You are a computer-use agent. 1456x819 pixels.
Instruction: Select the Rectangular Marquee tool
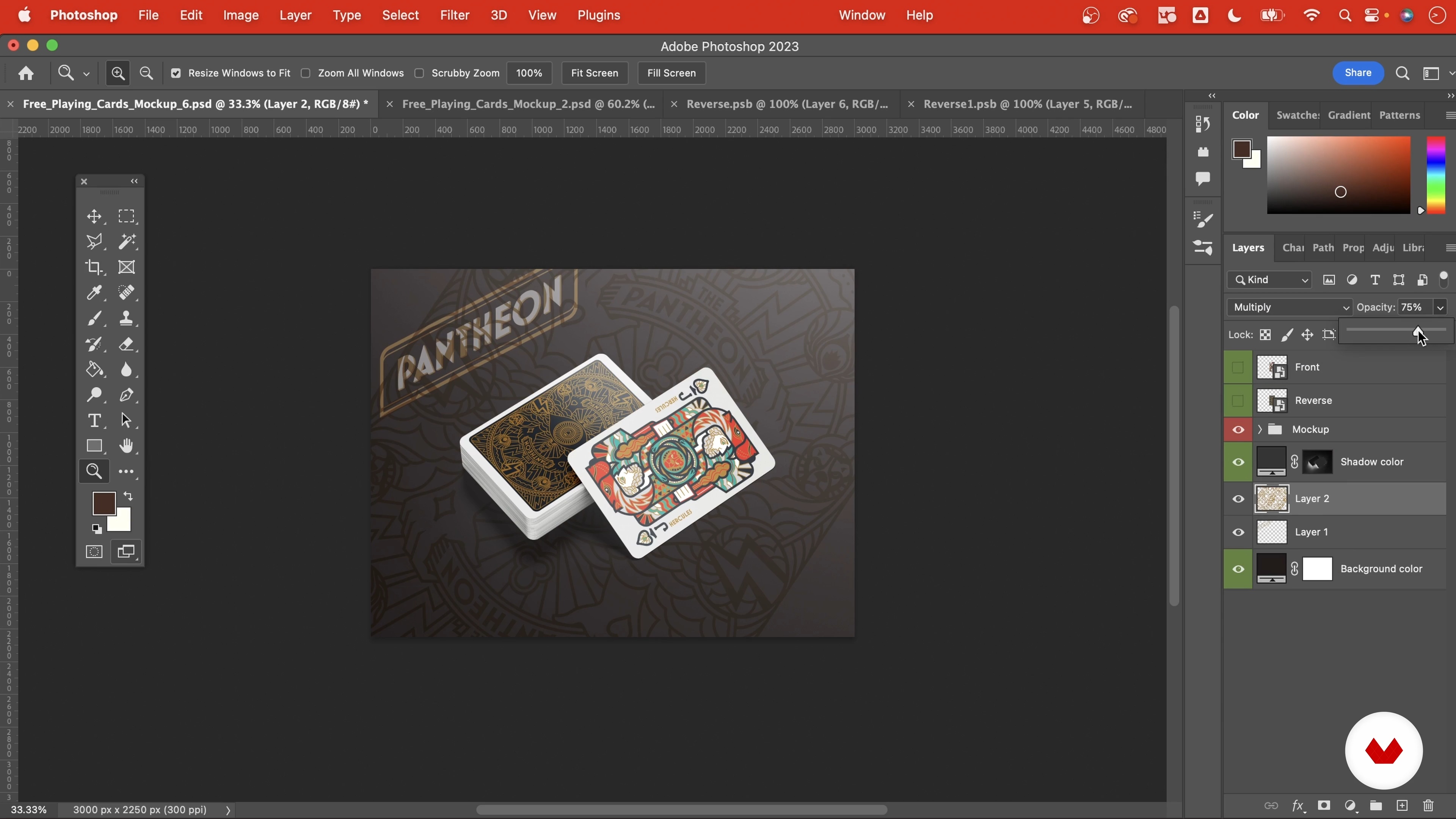[127, 217]
